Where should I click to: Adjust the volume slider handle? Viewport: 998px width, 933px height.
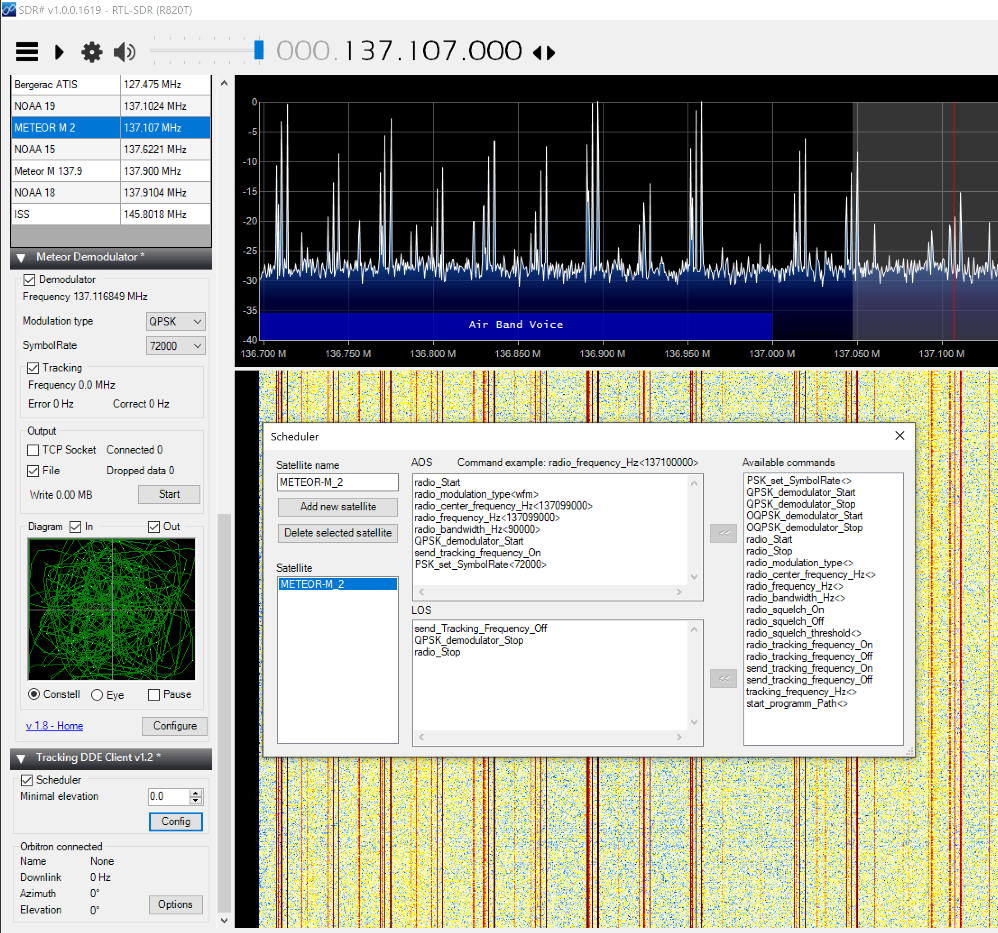coord(259,50)
